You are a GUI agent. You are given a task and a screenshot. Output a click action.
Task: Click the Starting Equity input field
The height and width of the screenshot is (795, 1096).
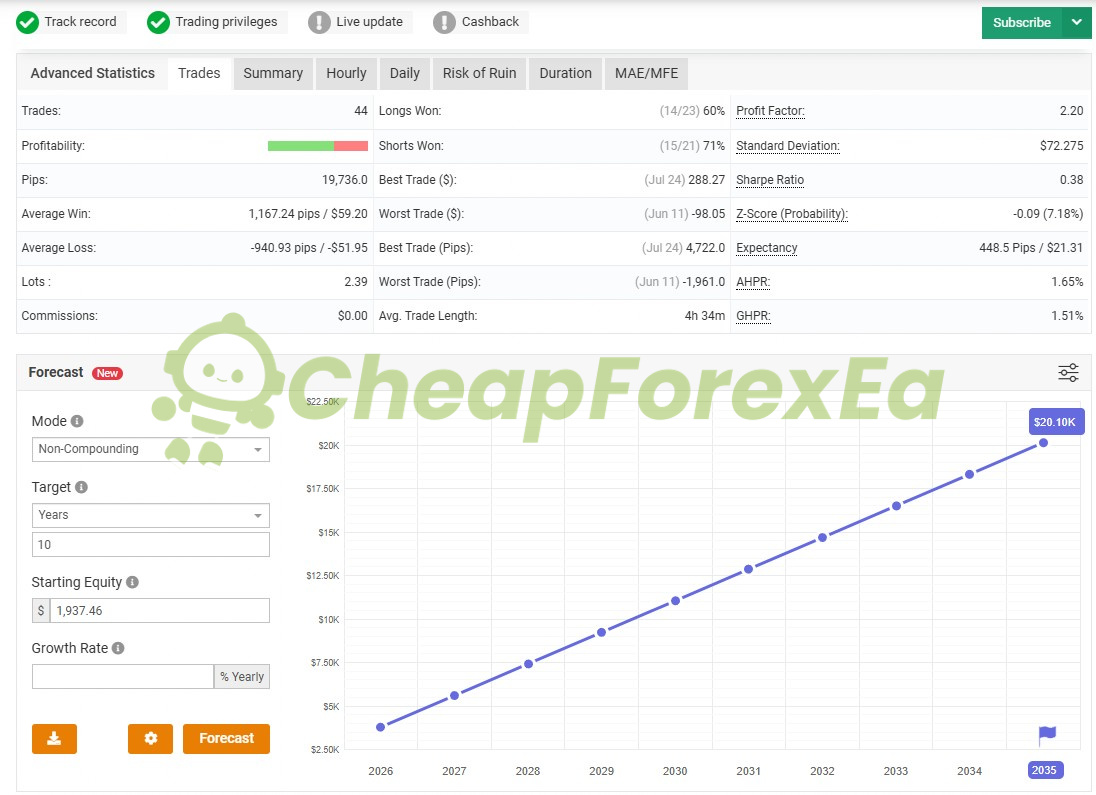pos(159,610)
